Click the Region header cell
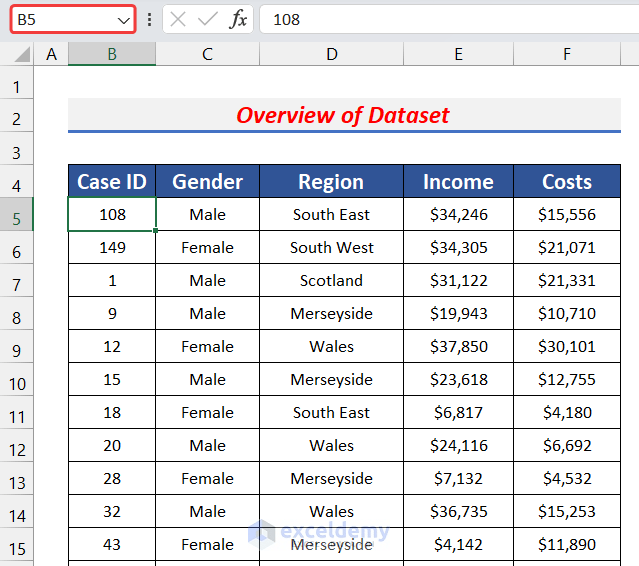Screen dimensions: 639x566 pos(331,181)
